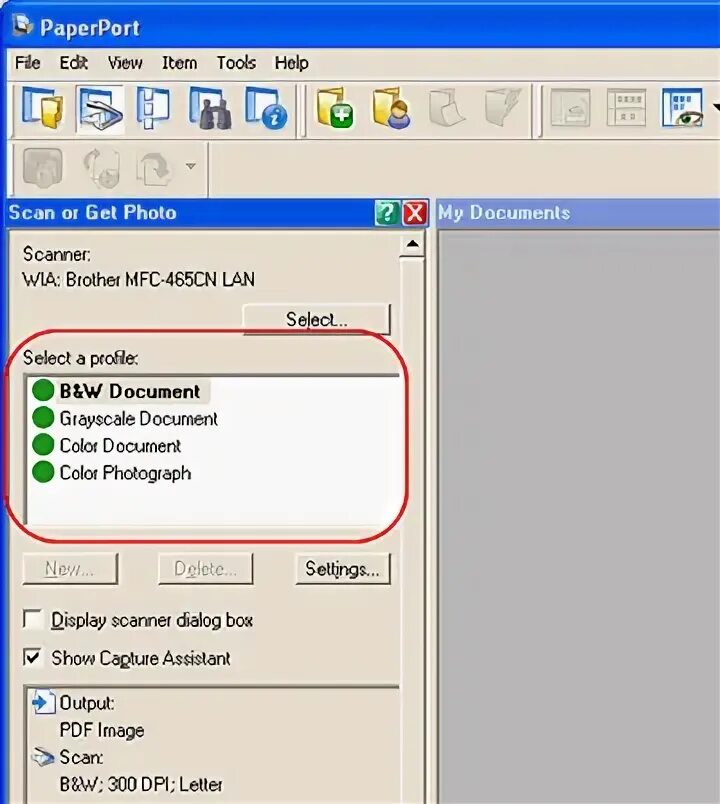Viewport: 720px width, 804px height.
Task: Click the Item Properties info icon
Action: coord(266,109)
